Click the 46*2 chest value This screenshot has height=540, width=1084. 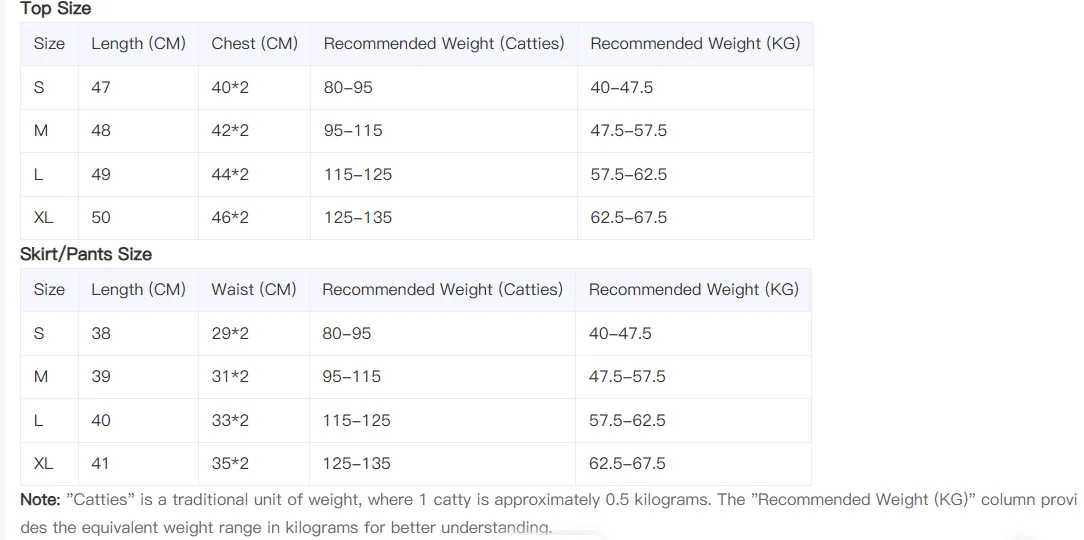click(230, 218)
